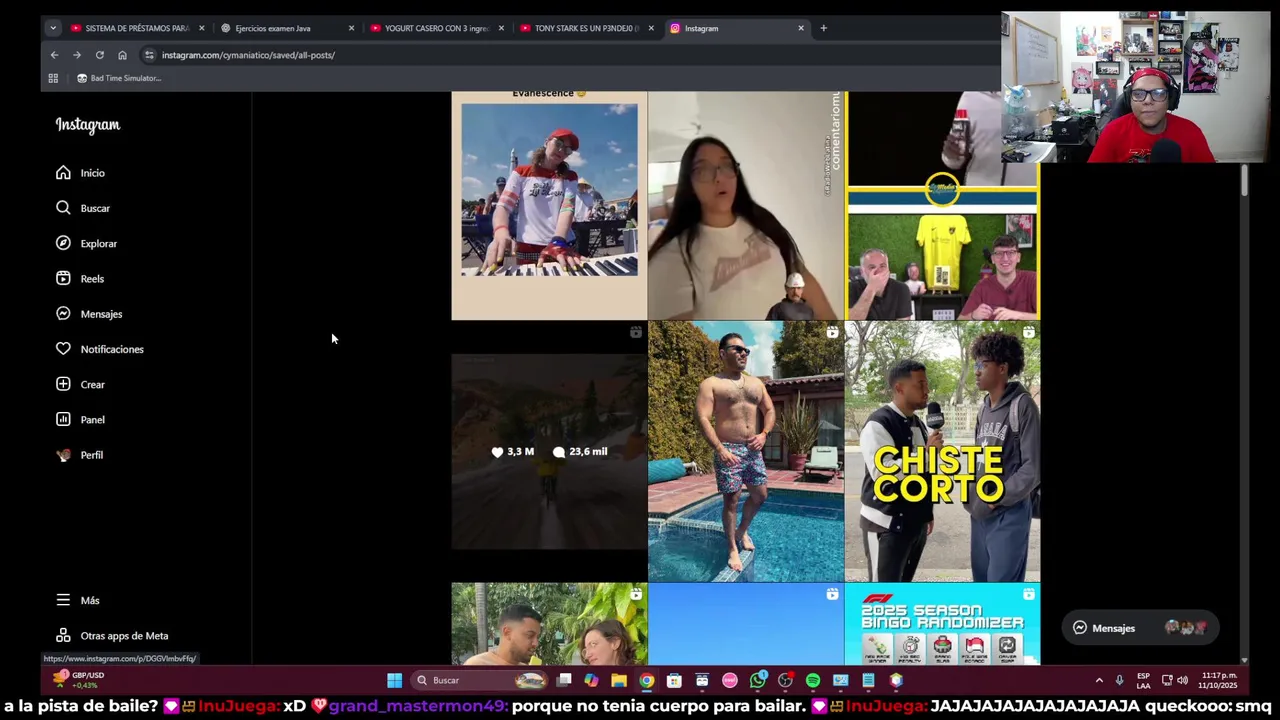Click the Reels icon in sidebar

[x=63, y=278]
